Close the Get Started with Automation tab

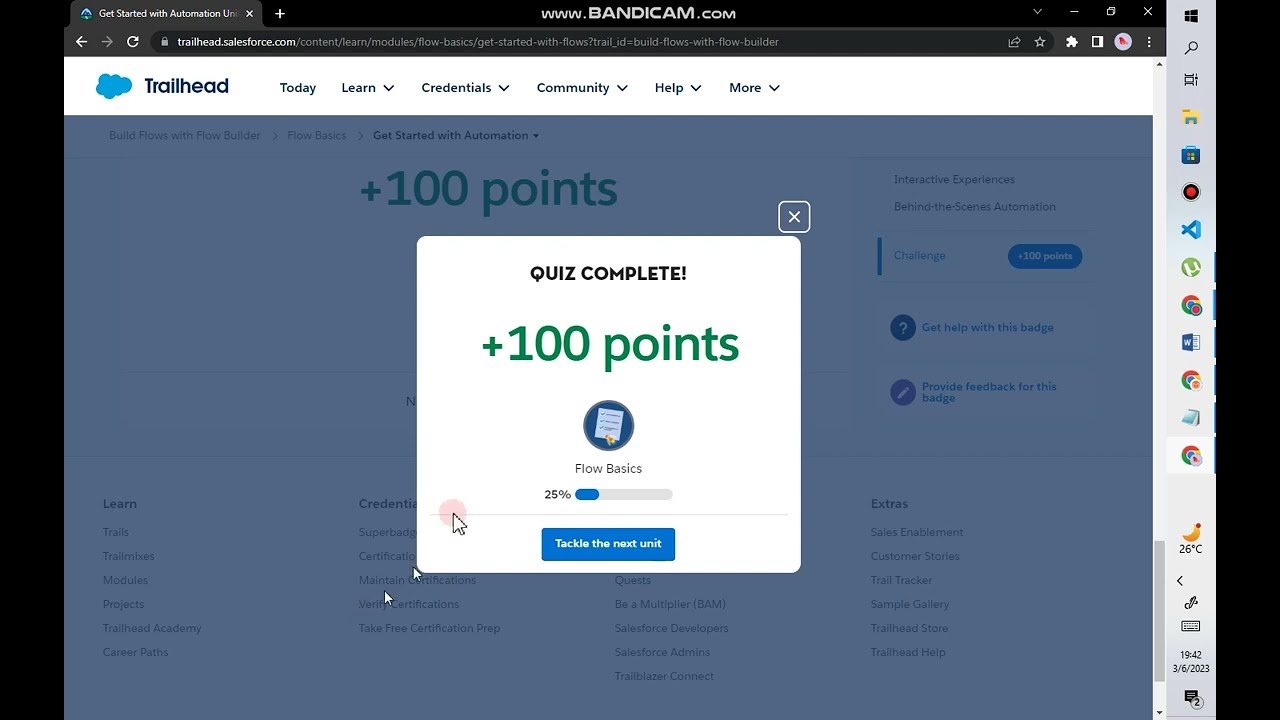point(249,14)
